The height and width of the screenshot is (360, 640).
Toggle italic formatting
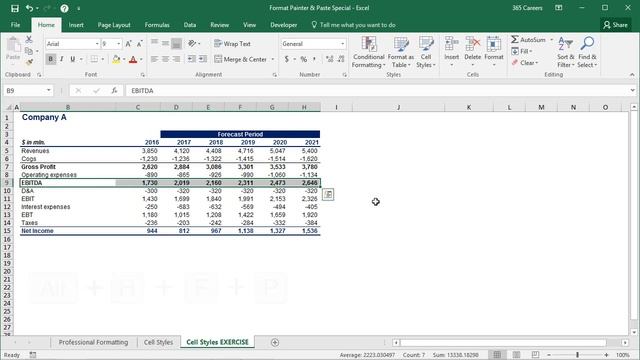62,59
